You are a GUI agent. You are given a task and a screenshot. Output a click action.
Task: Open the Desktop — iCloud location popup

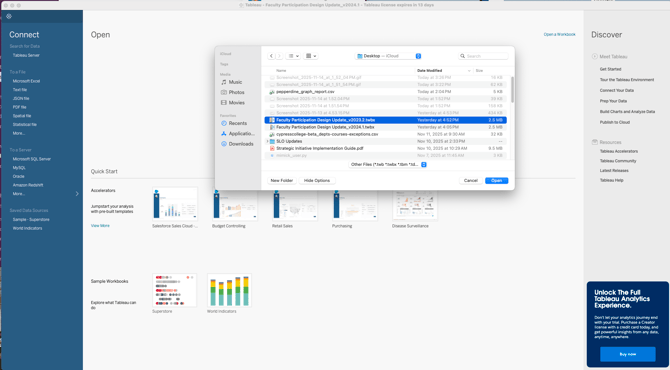click(x=388, y=56)
